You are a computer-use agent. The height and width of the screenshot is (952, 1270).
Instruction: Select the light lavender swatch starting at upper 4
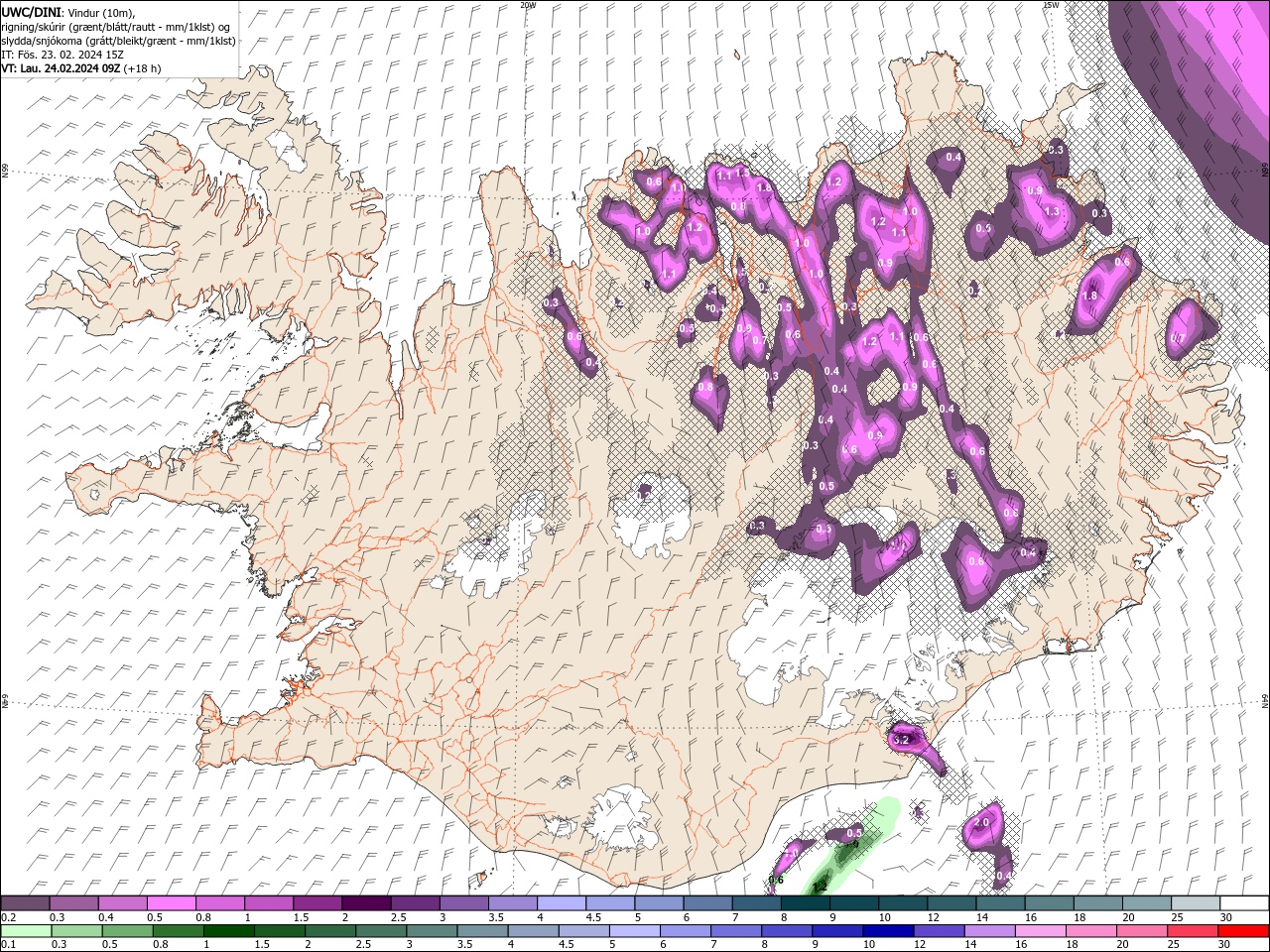pyautogui.click(x=562, y=903)
